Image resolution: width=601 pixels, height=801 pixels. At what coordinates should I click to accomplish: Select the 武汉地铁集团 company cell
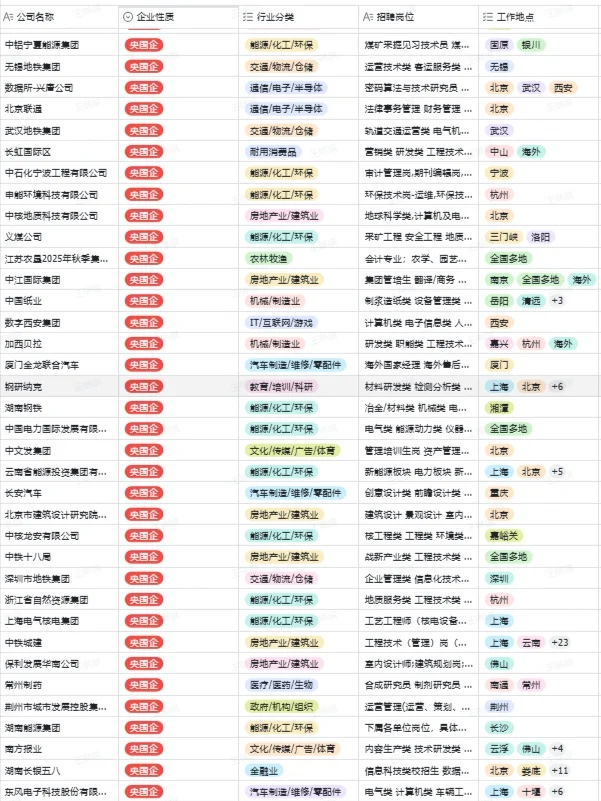tap(59, 130)
